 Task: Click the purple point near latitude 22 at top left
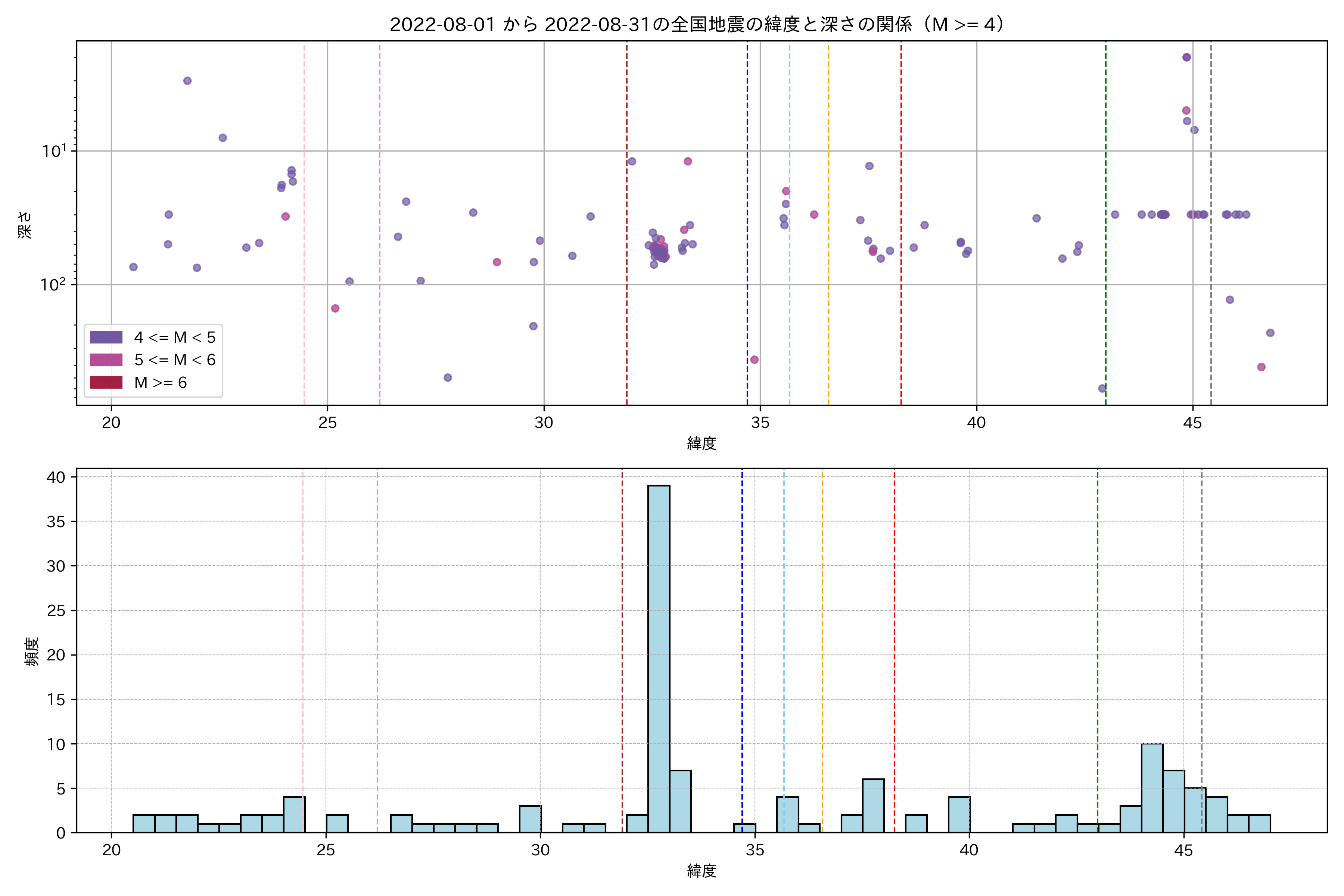tap(187, 81)
